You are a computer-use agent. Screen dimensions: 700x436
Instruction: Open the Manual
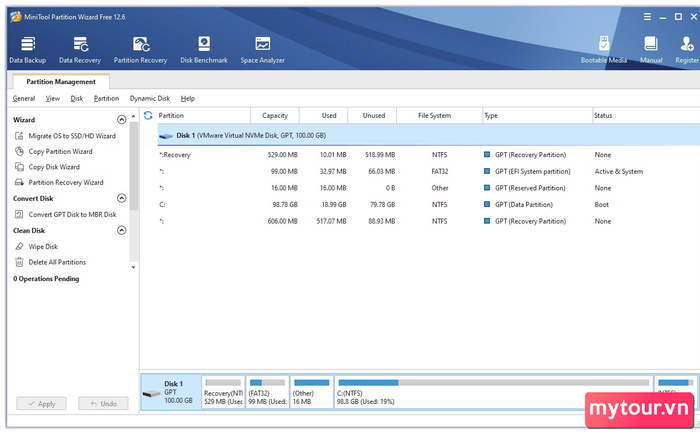pos(651,50)
